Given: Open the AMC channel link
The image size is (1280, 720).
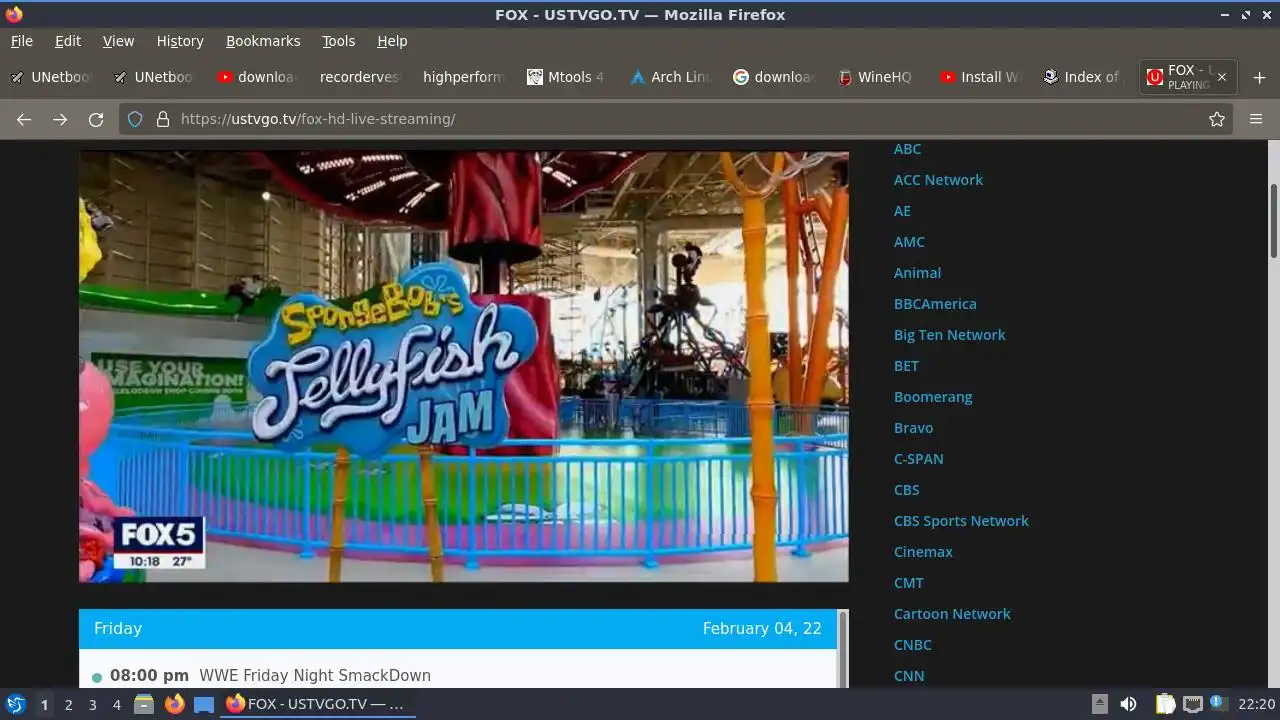Looking at the screenshot, I should [909, 242].
